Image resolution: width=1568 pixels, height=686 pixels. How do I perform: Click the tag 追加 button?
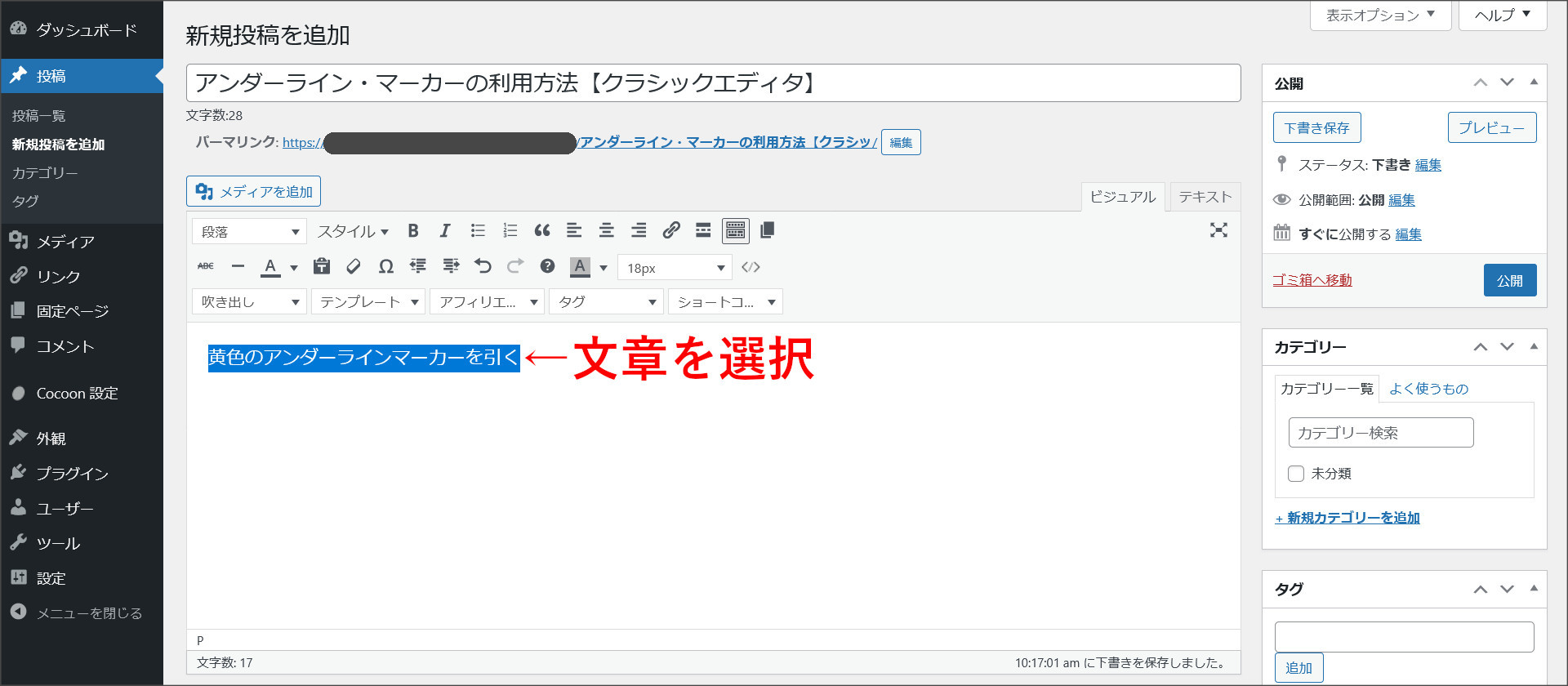(1298, 668)
